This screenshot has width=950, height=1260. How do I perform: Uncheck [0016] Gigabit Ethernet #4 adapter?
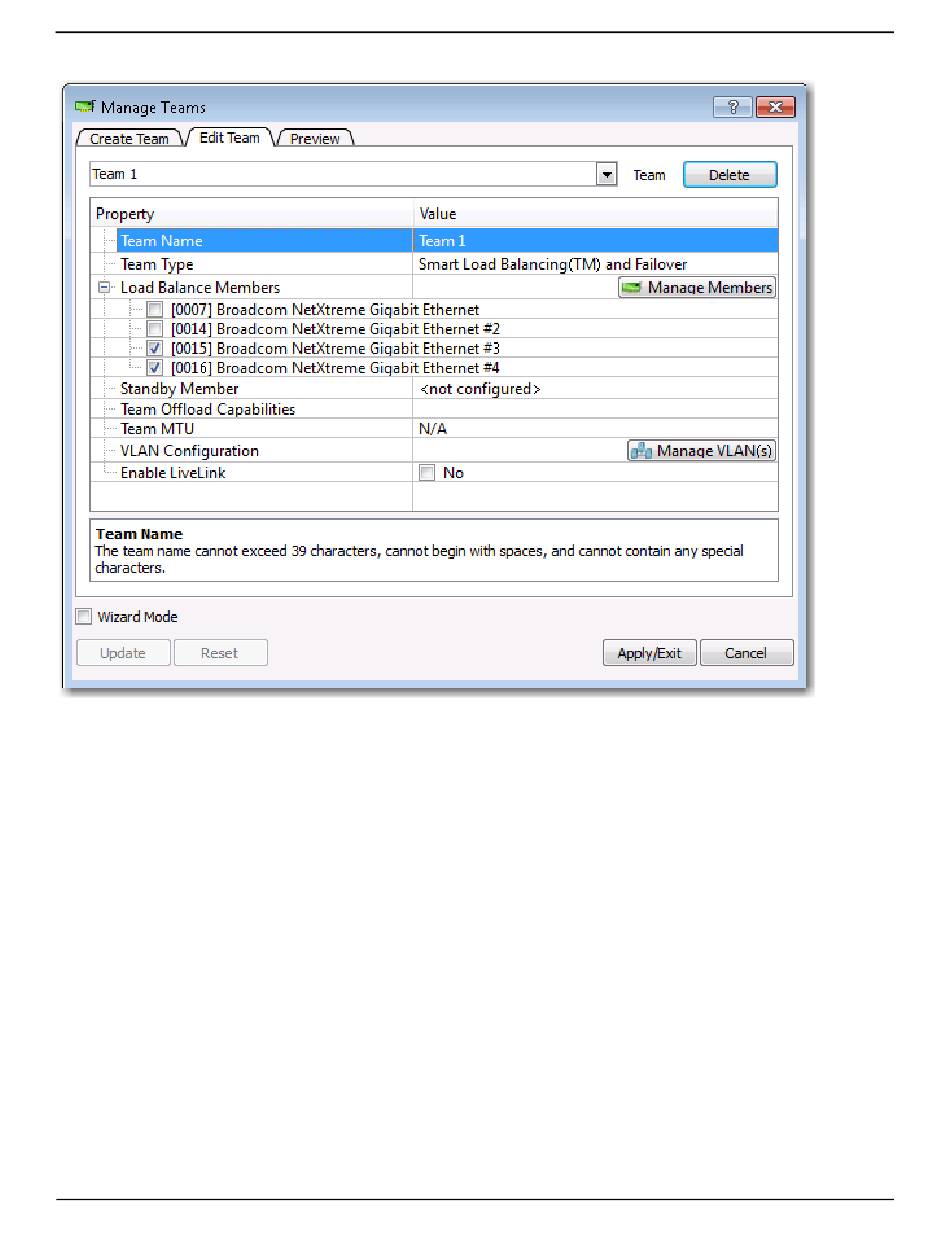coord(155,368)
